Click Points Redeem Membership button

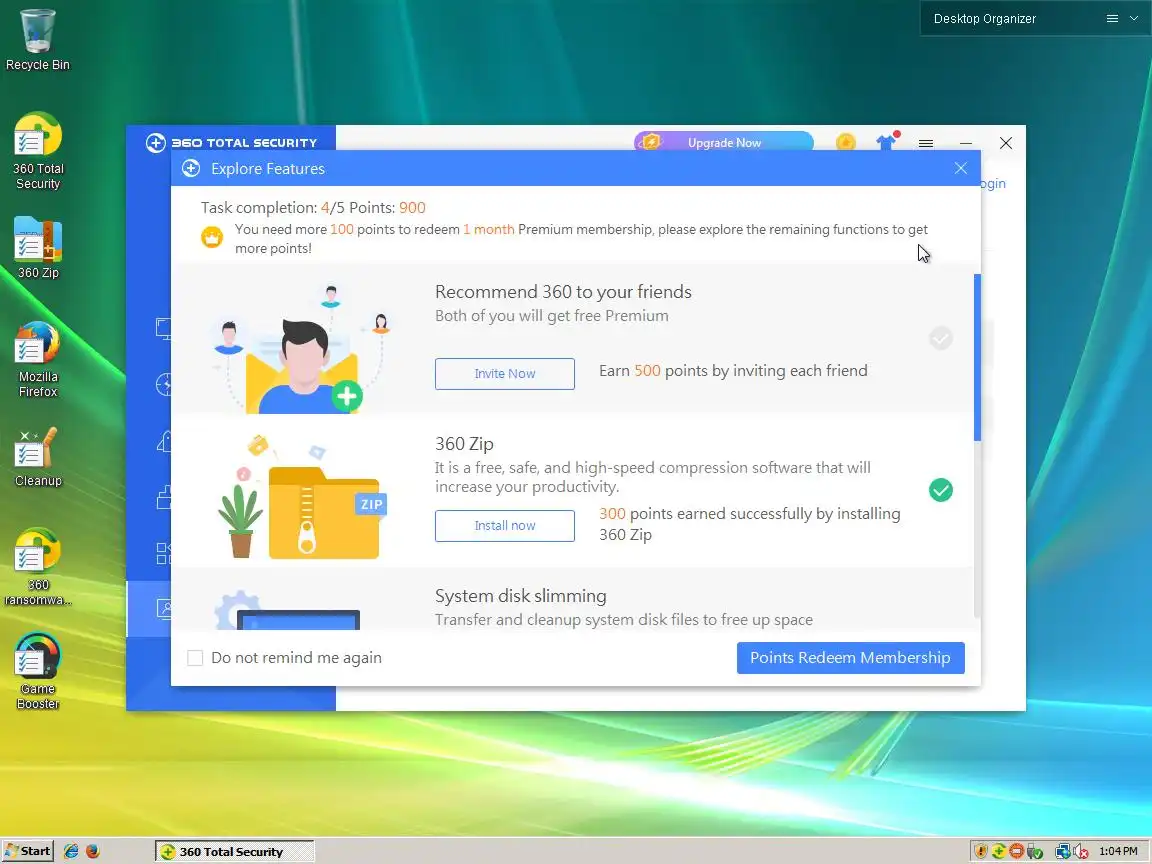[x=850, y=658]
